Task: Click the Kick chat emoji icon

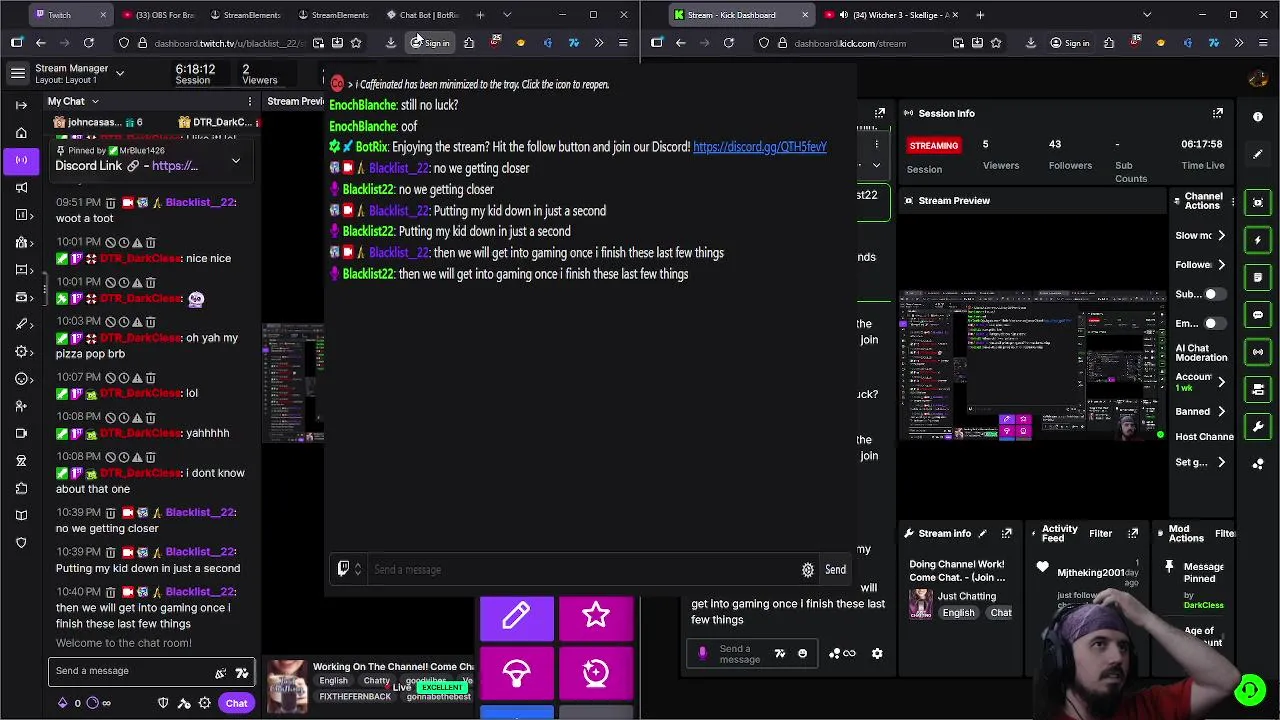Action: coord(802,654)
